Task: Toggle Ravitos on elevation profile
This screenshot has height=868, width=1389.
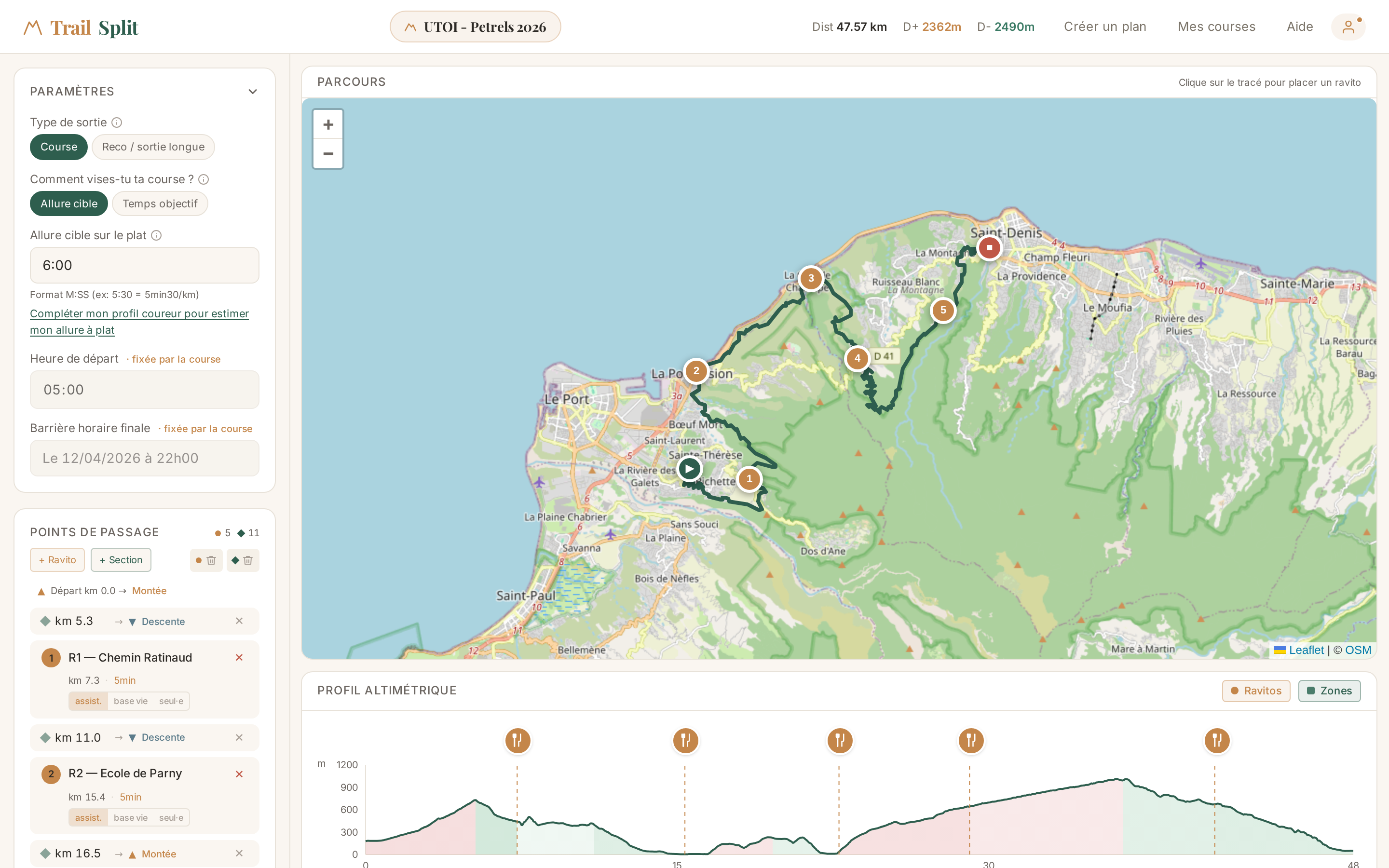Action: 1256,691
